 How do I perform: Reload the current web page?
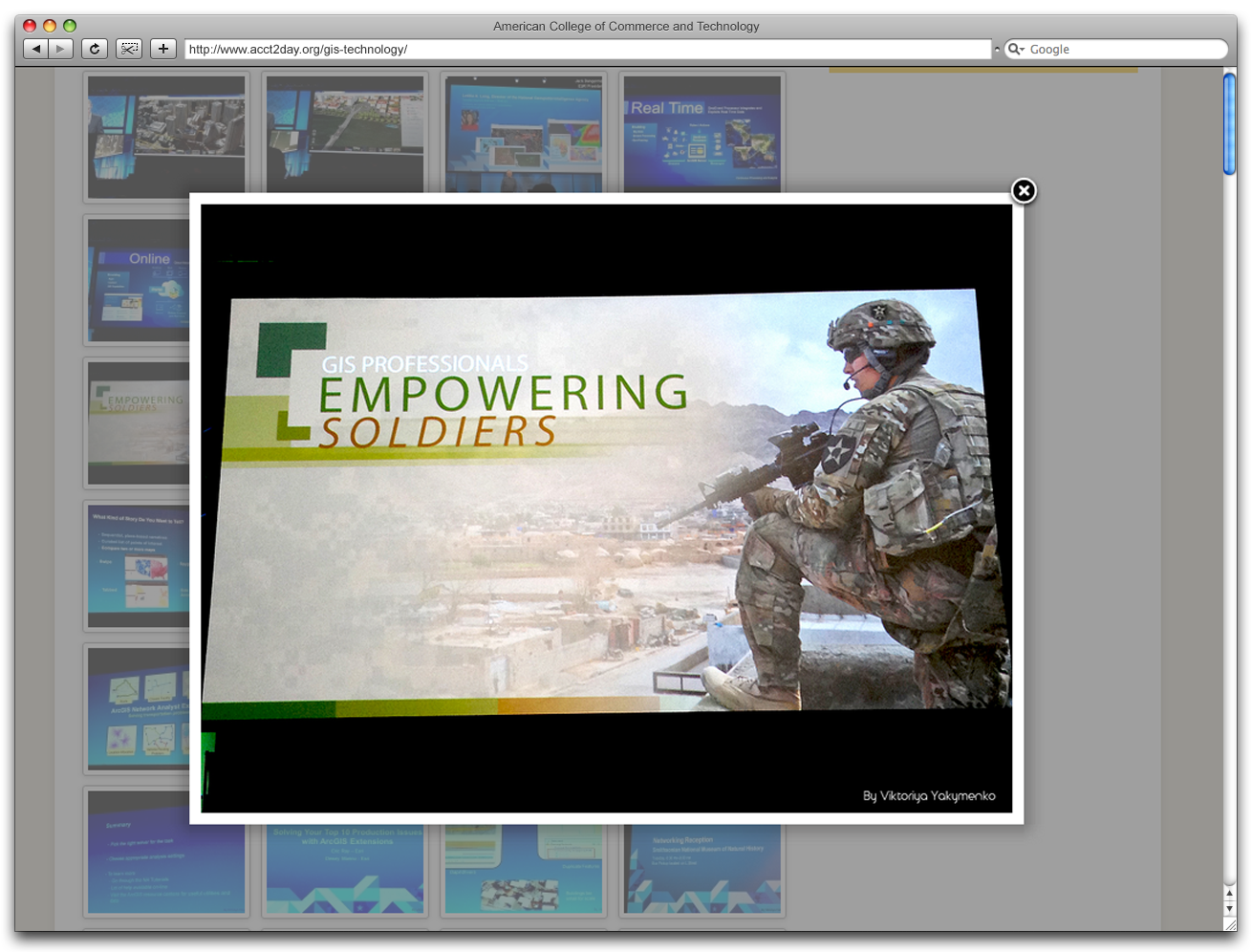coord(94,49)
